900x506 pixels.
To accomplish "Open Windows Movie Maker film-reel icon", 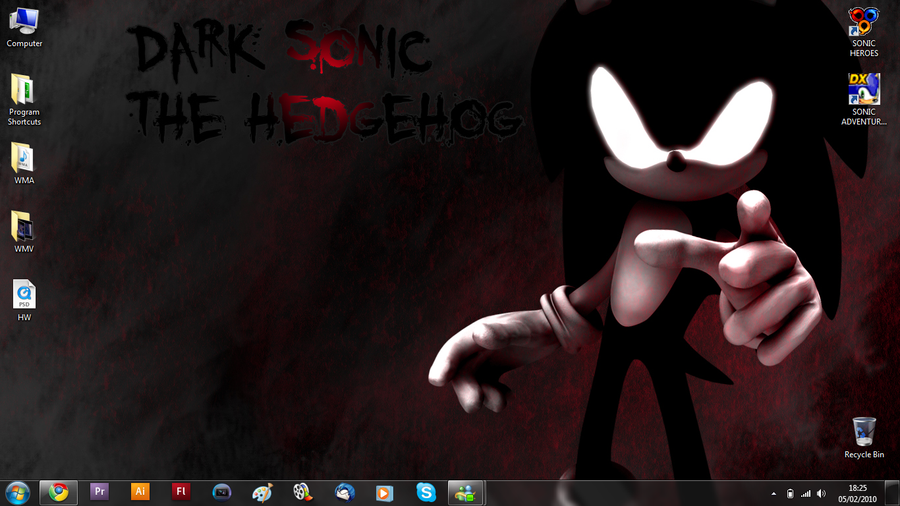I will point(302,492).
